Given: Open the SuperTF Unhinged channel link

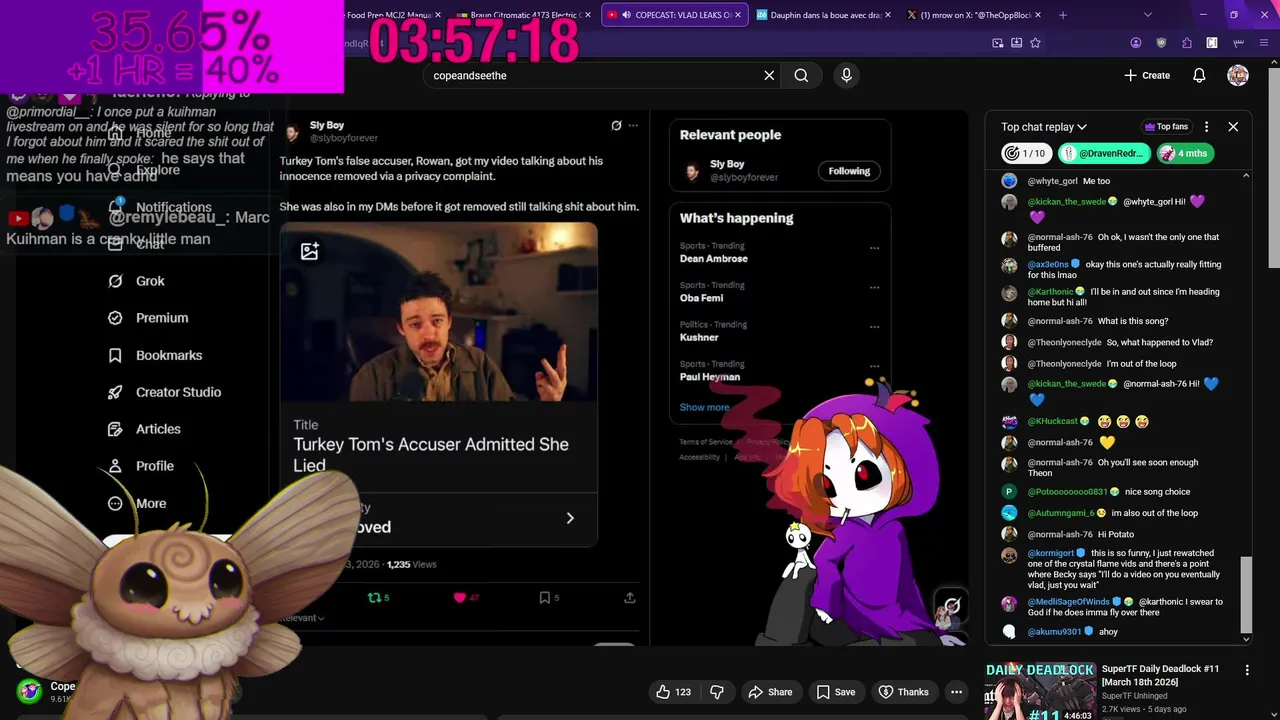Looking at the screenshot, I should tap(1134, 695).
